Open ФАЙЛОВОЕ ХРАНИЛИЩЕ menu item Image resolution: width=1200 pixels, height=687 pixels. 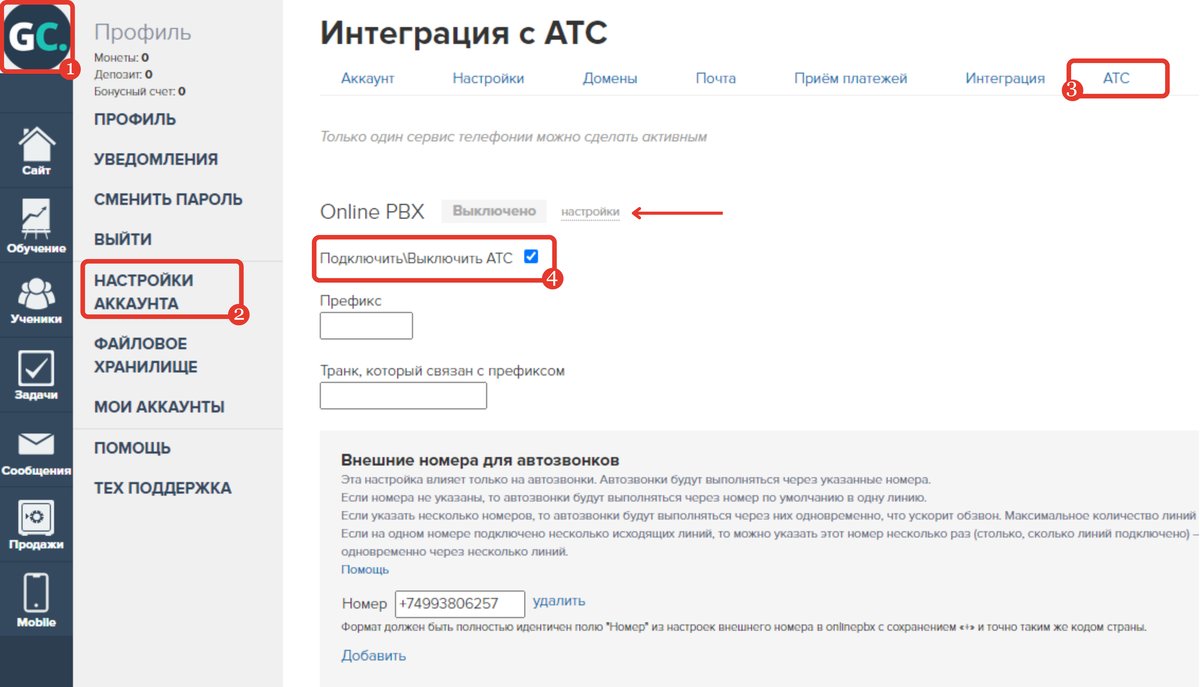coord(146,355)
